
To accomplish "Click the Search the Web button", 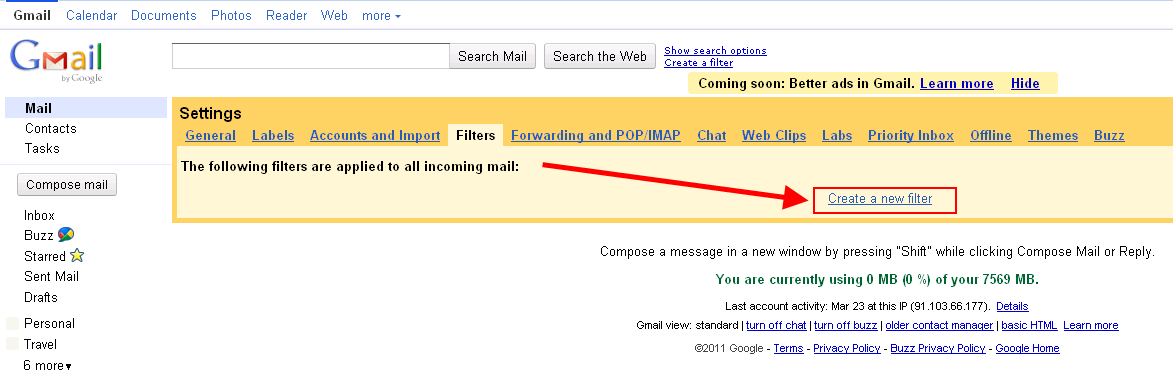I will pos(600,56).
